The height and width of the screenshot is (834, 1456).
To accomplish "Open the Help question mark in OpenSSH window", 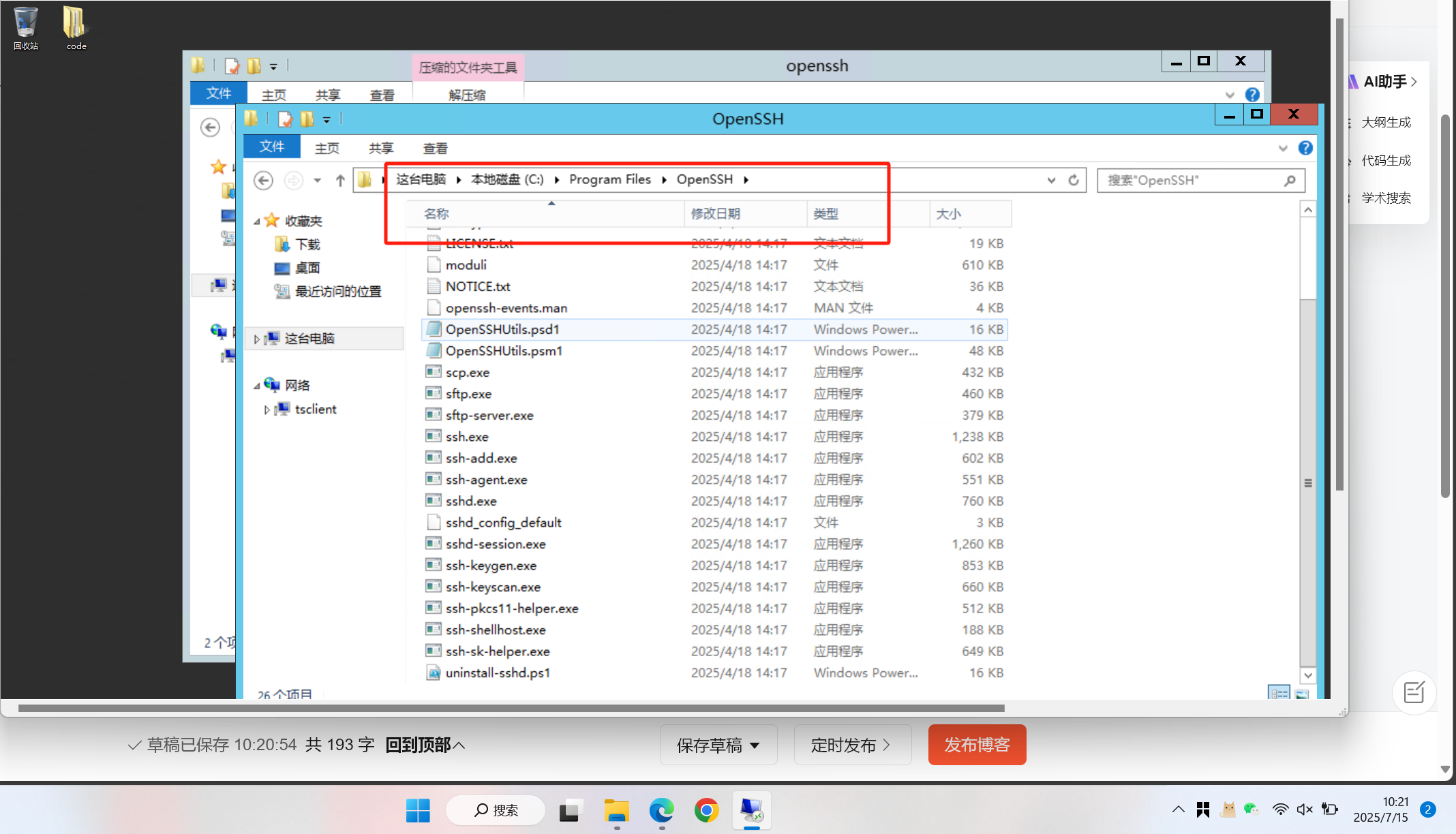I will [1305, 148].
